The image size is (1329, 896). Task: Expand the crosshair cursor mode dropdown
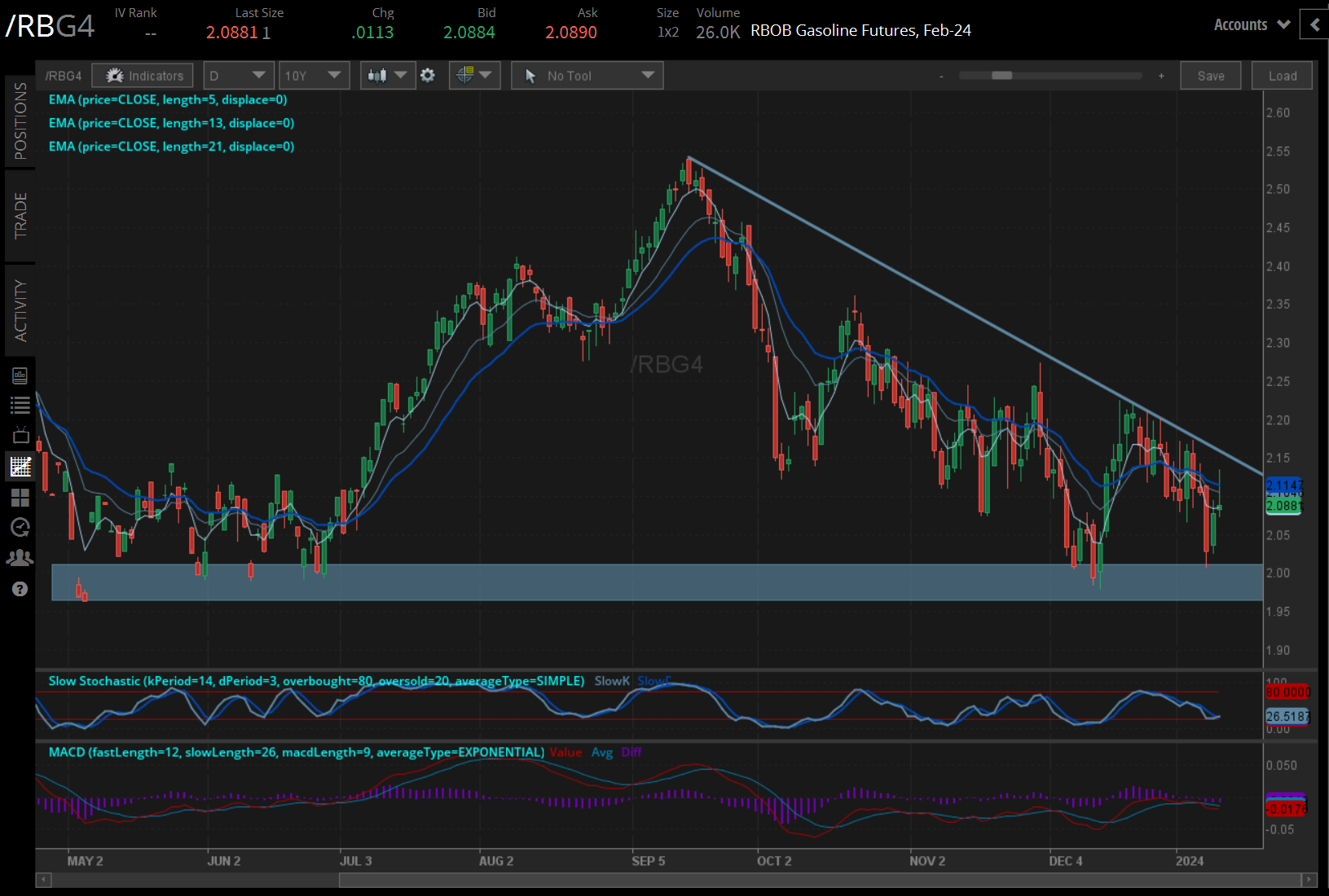[474, 76]
